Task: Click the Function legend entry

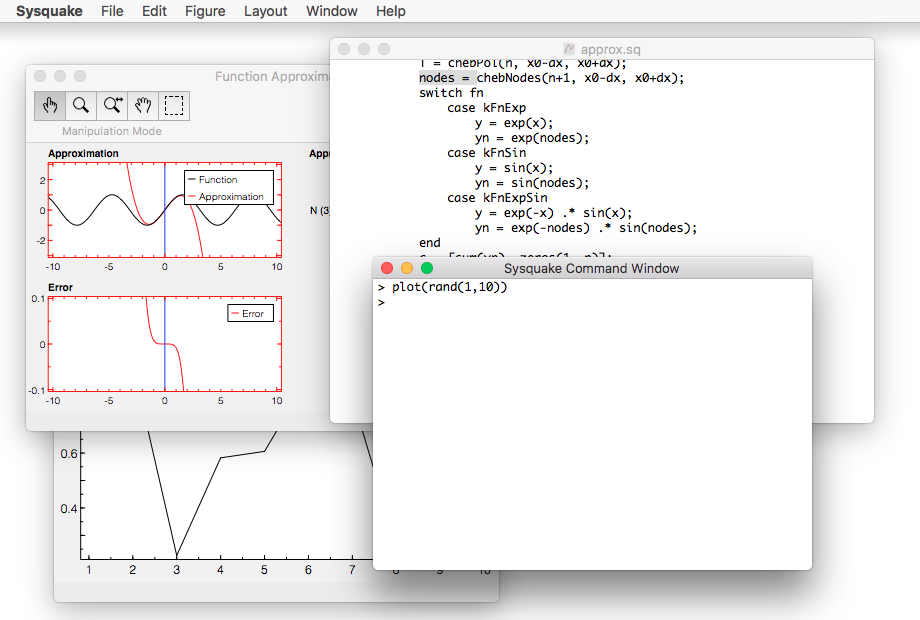Action: [x=212, y=179]
